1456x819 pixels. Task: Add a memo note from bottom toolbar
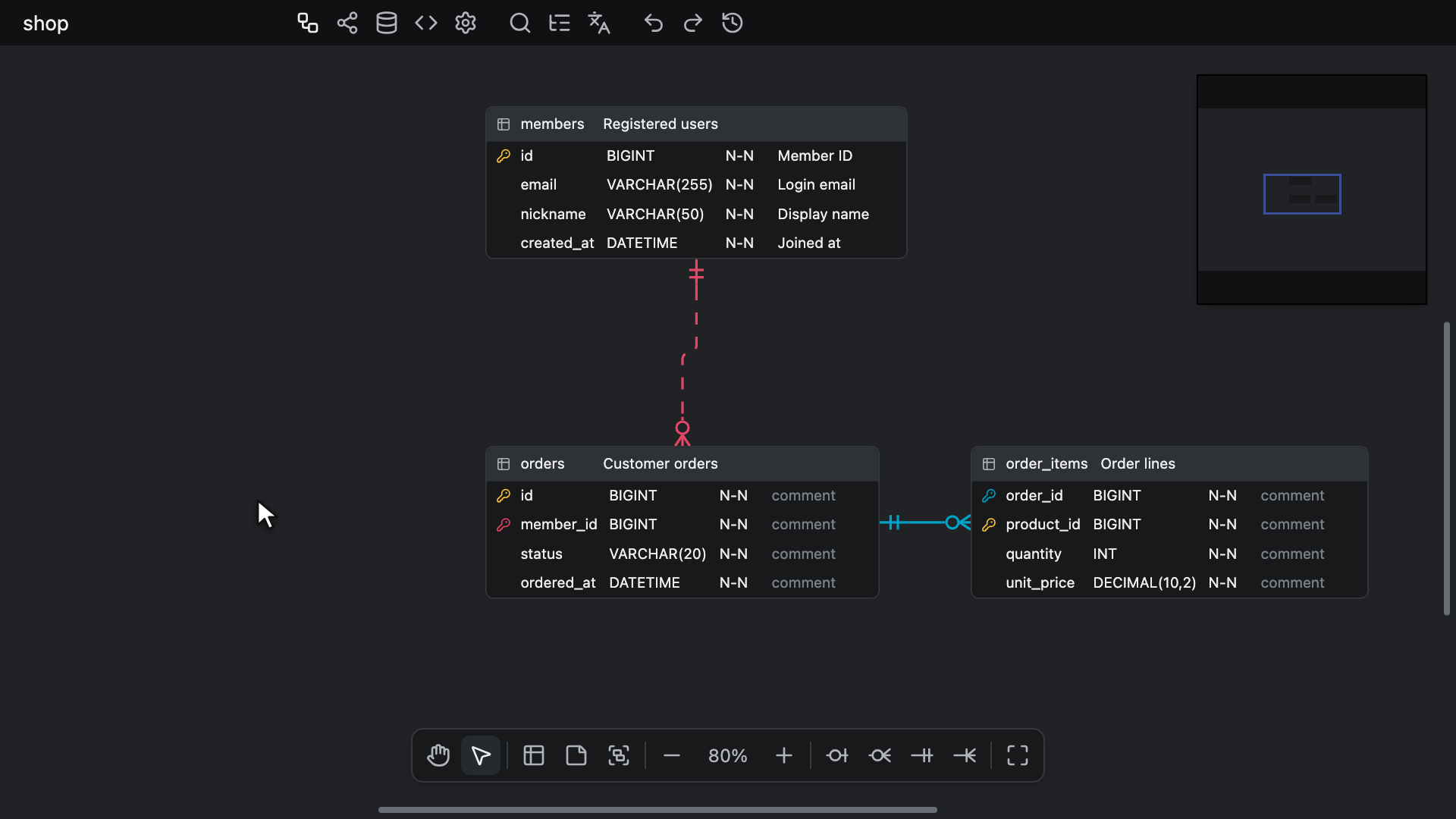(576, 755)
